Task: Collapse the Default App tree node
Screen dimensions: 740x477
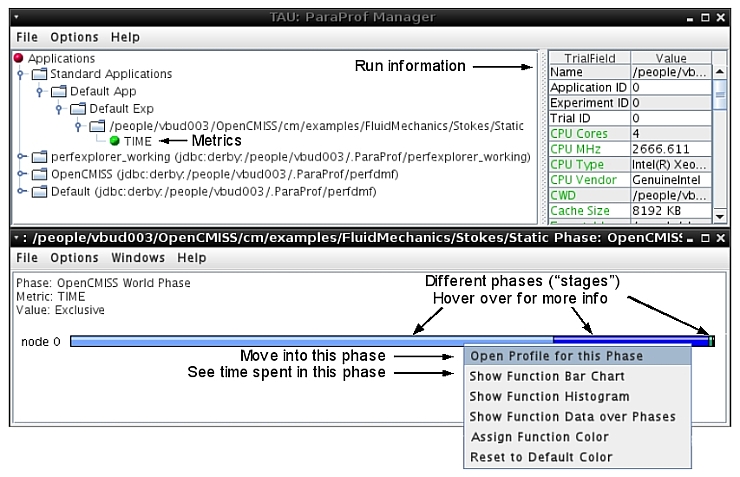Action: coord(40,92)
